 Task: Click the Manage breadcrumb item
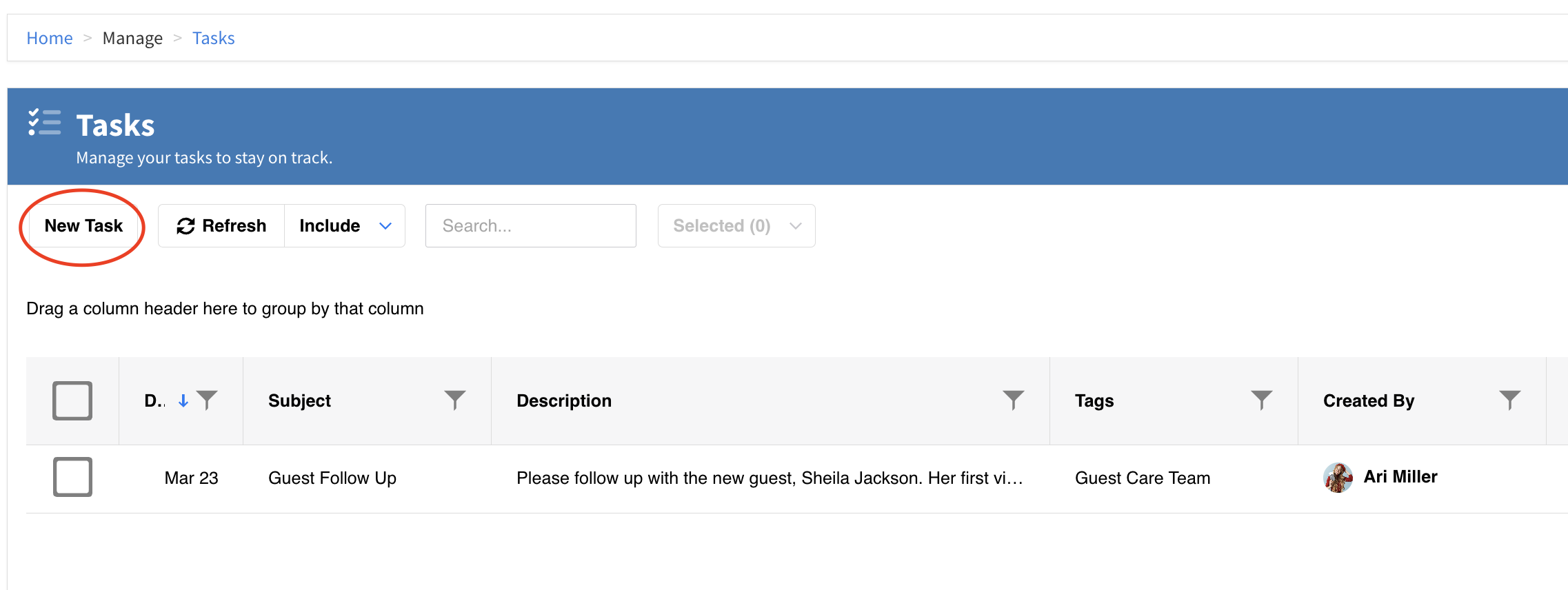point(132,38)
